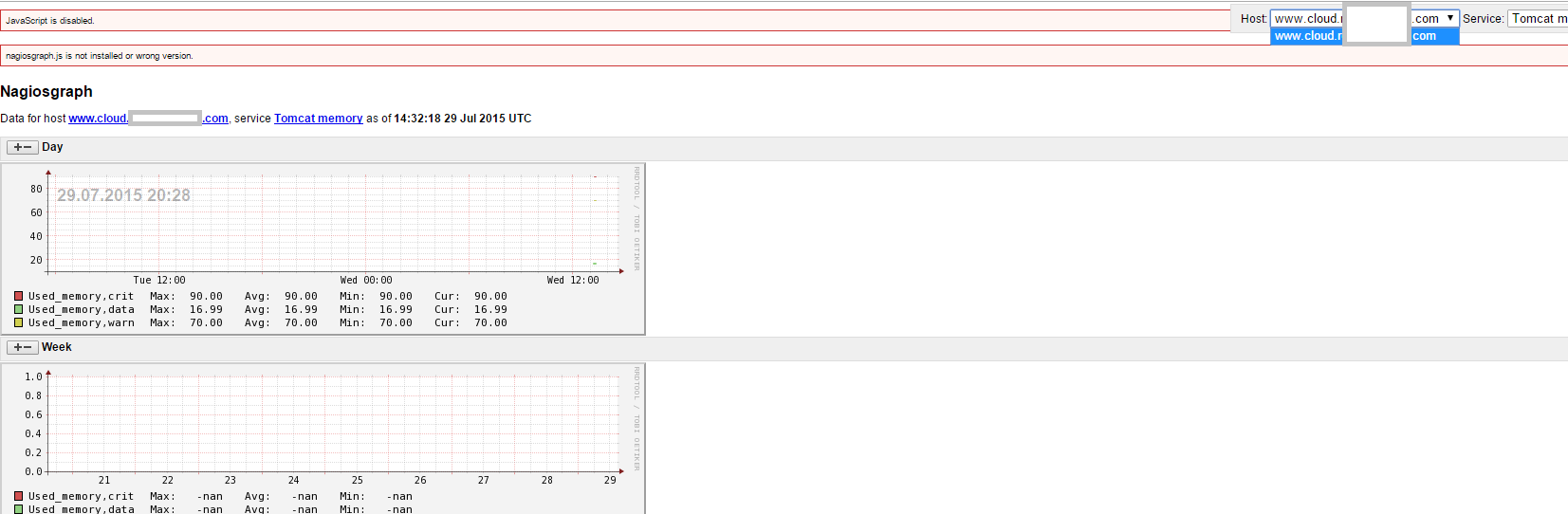Click red Used_memory,crit swatch in Day legend
Screen dimensions: 1568x514
[x=18, y=296]
